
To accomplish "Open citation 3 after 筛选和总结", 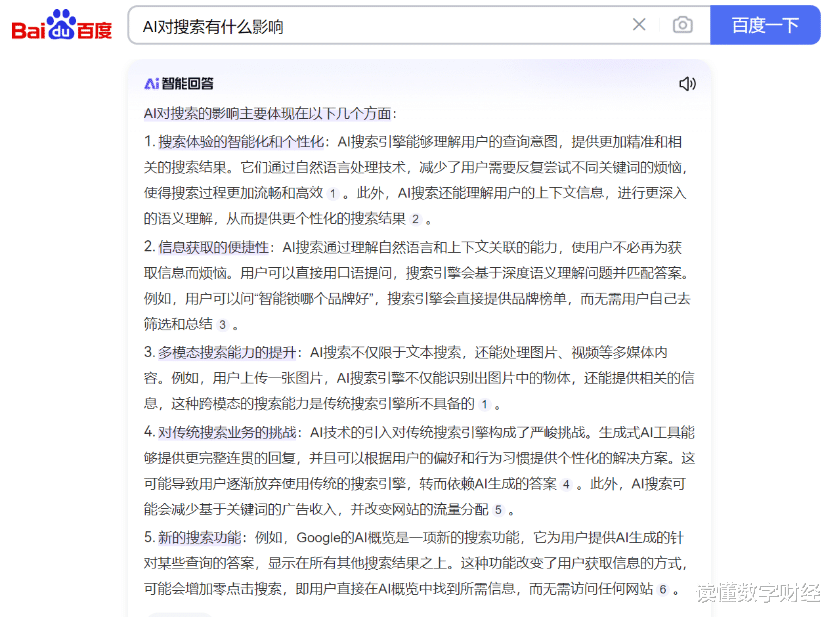I will 223,324.
